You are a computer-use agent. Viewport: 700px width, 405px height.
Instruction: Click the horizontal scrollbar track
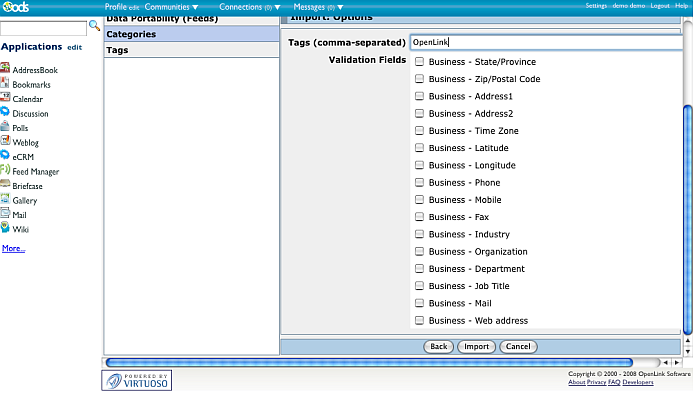click(368, 362)
